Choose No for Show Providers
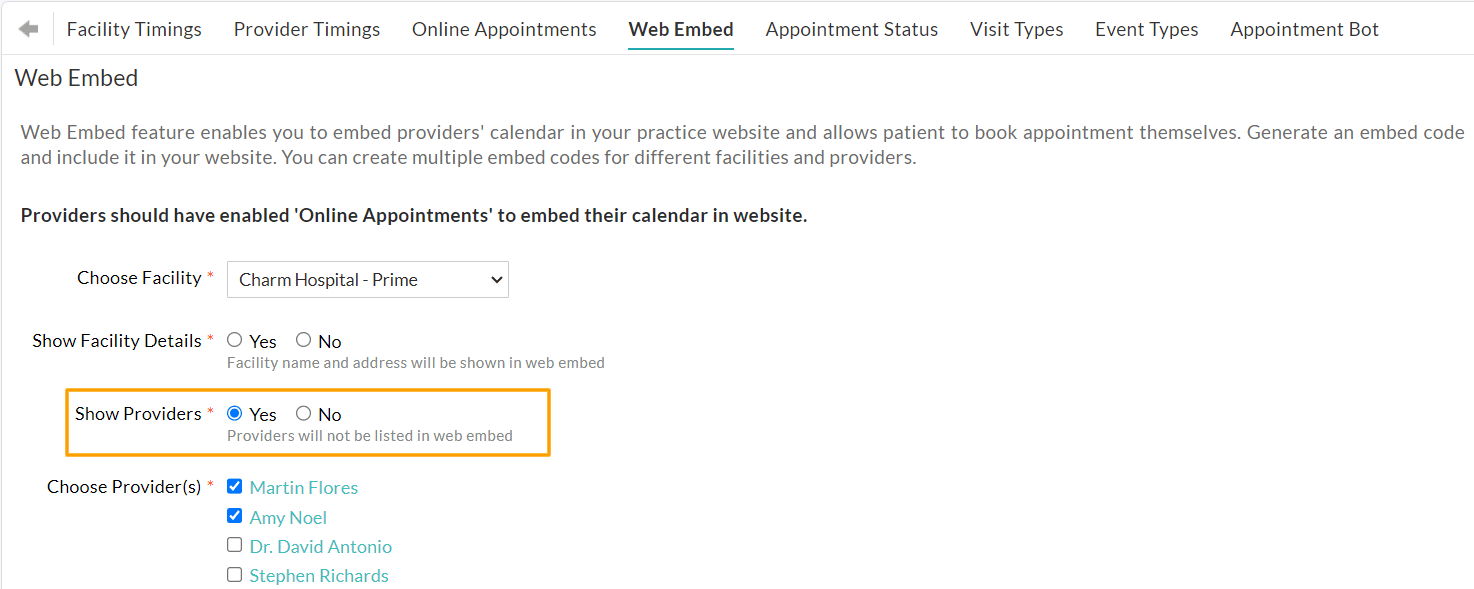The height and width of the screenshot is (589, 1474). pyautogui.click(x=304, y=413)
